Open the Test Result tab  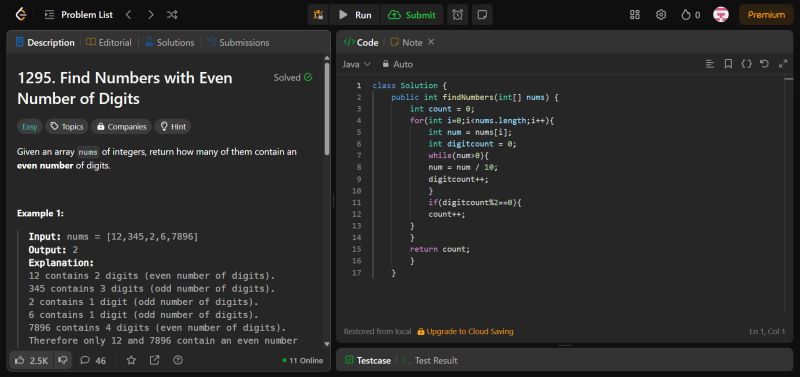(x=430, y=360)
